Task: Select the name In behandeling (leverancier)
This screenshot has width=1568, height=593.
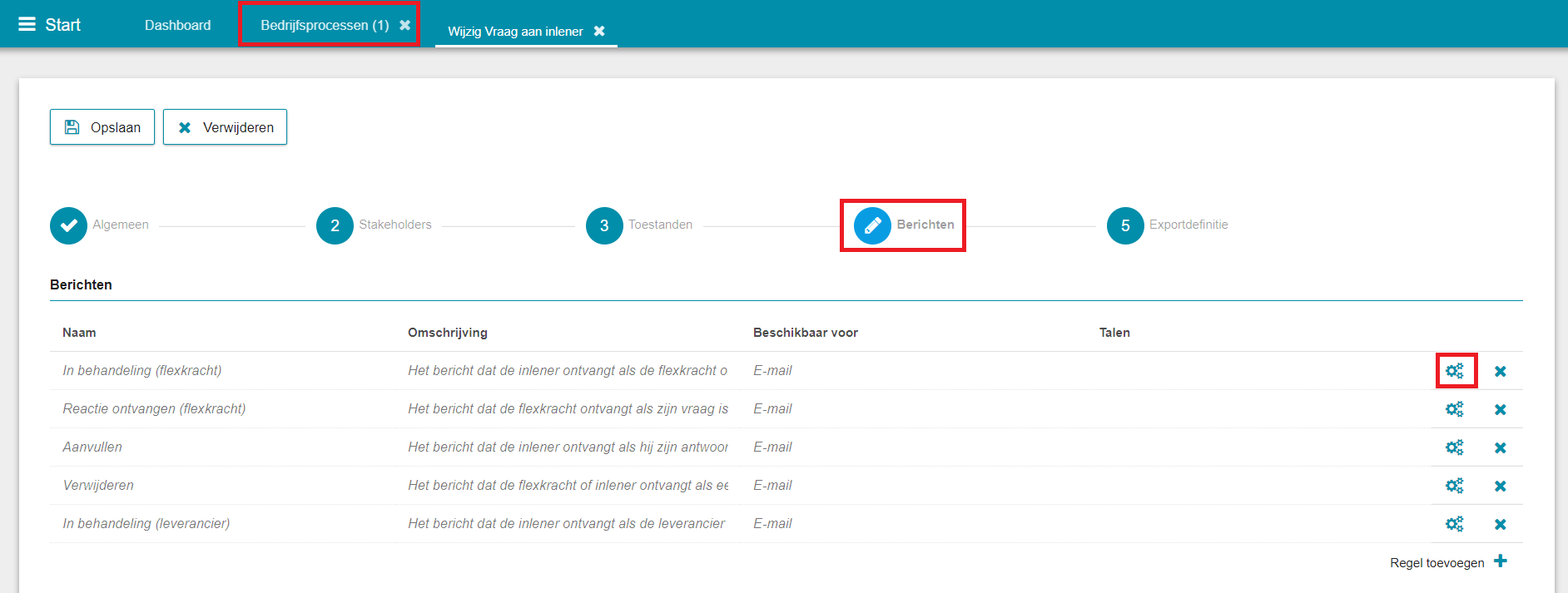Action: click(x=146, y=523)
